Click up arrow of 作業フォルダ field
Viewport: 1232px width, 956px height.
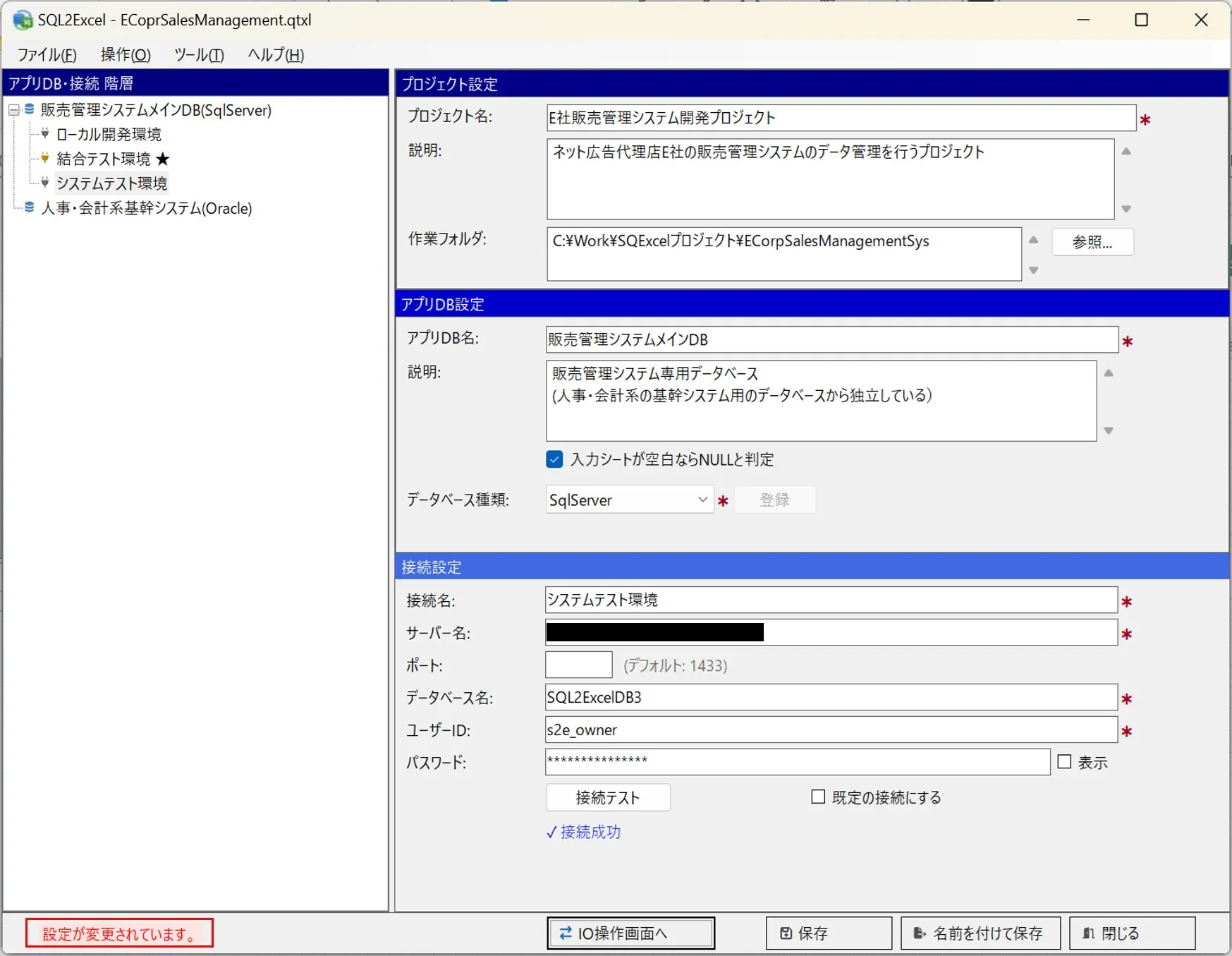[1034, 240]
